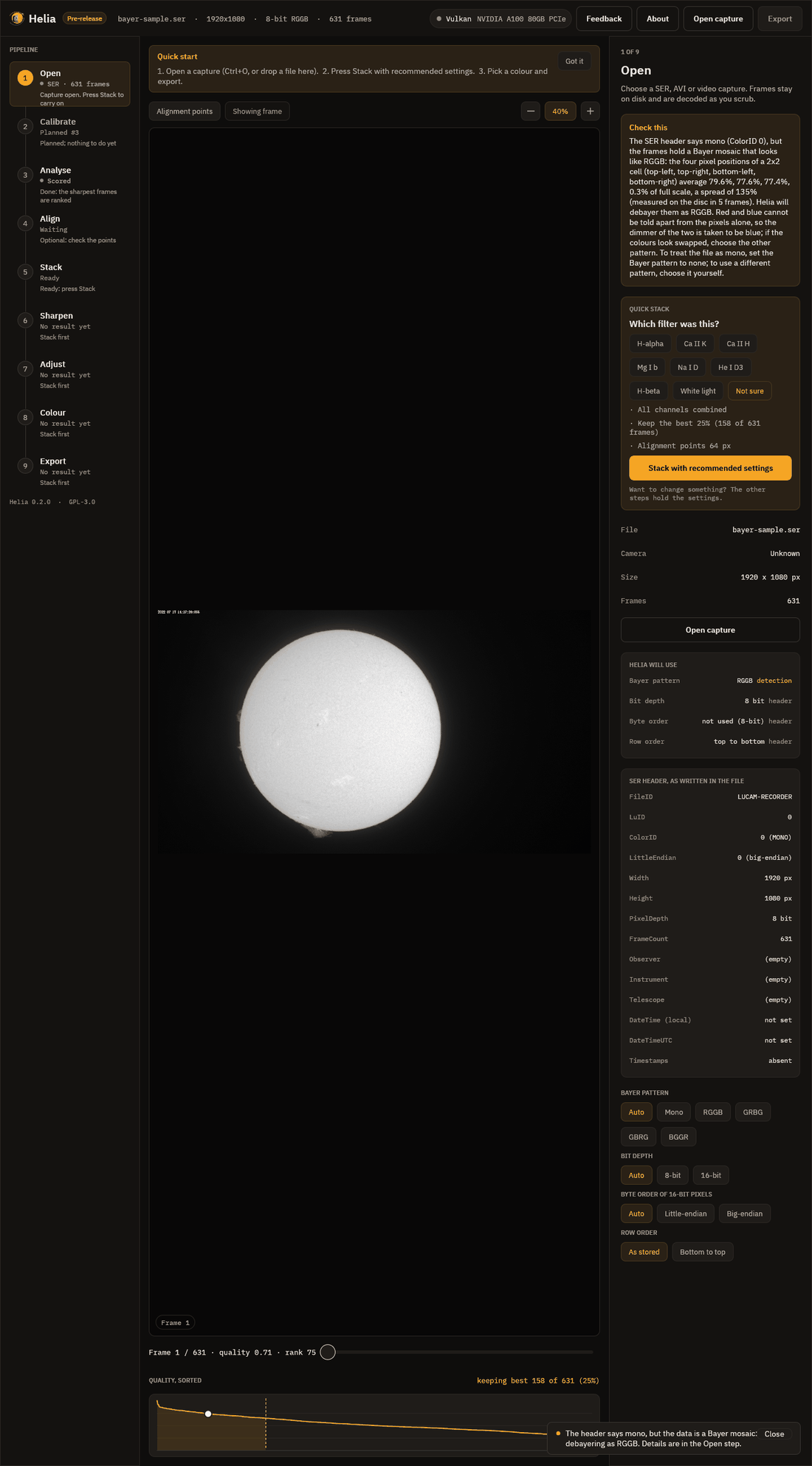Screen dimensions: 812x1466
Task: Set Bayer pattern to Mono
Action: click(x=674, y=1112)
